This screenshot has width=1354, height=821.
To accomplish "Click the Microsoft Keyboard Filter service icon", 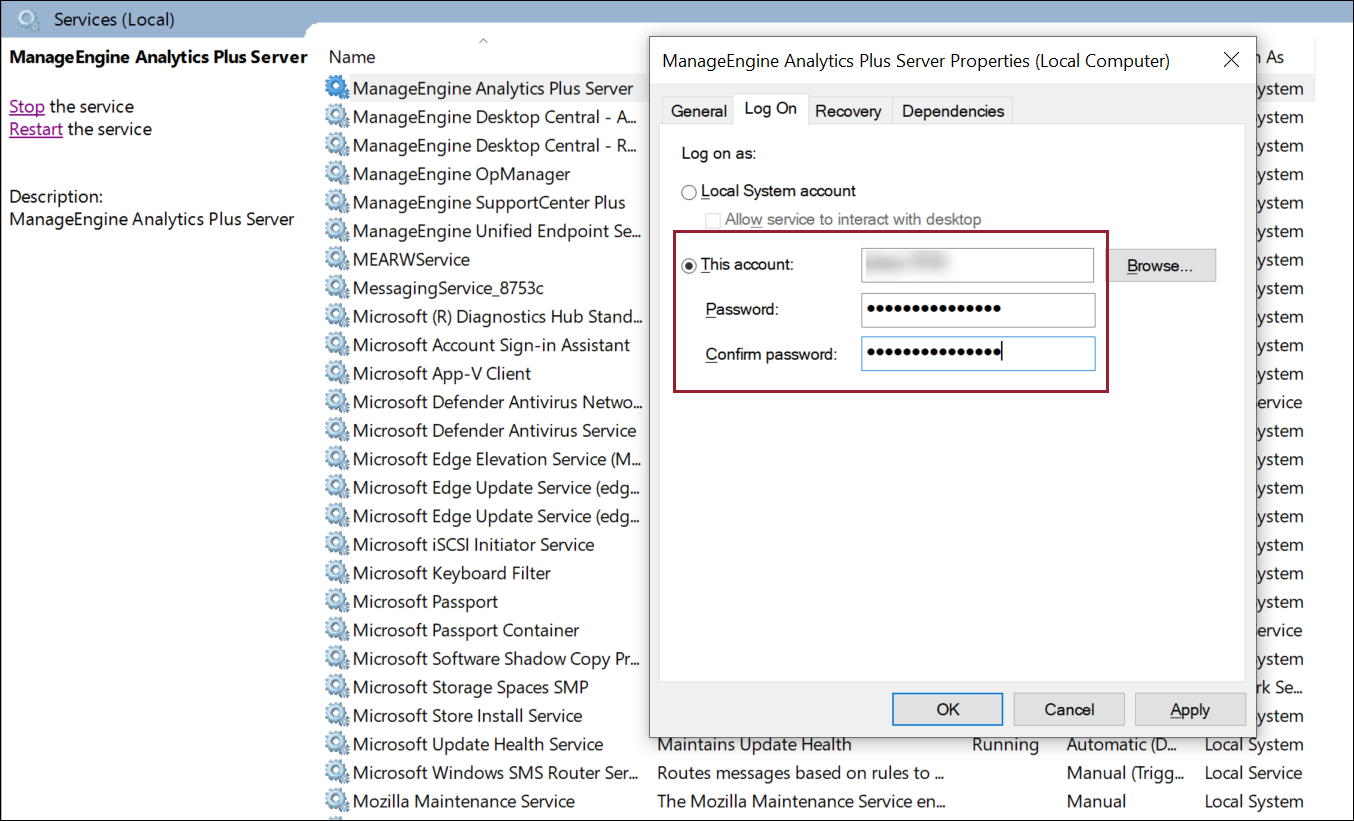I will point(337,573).
